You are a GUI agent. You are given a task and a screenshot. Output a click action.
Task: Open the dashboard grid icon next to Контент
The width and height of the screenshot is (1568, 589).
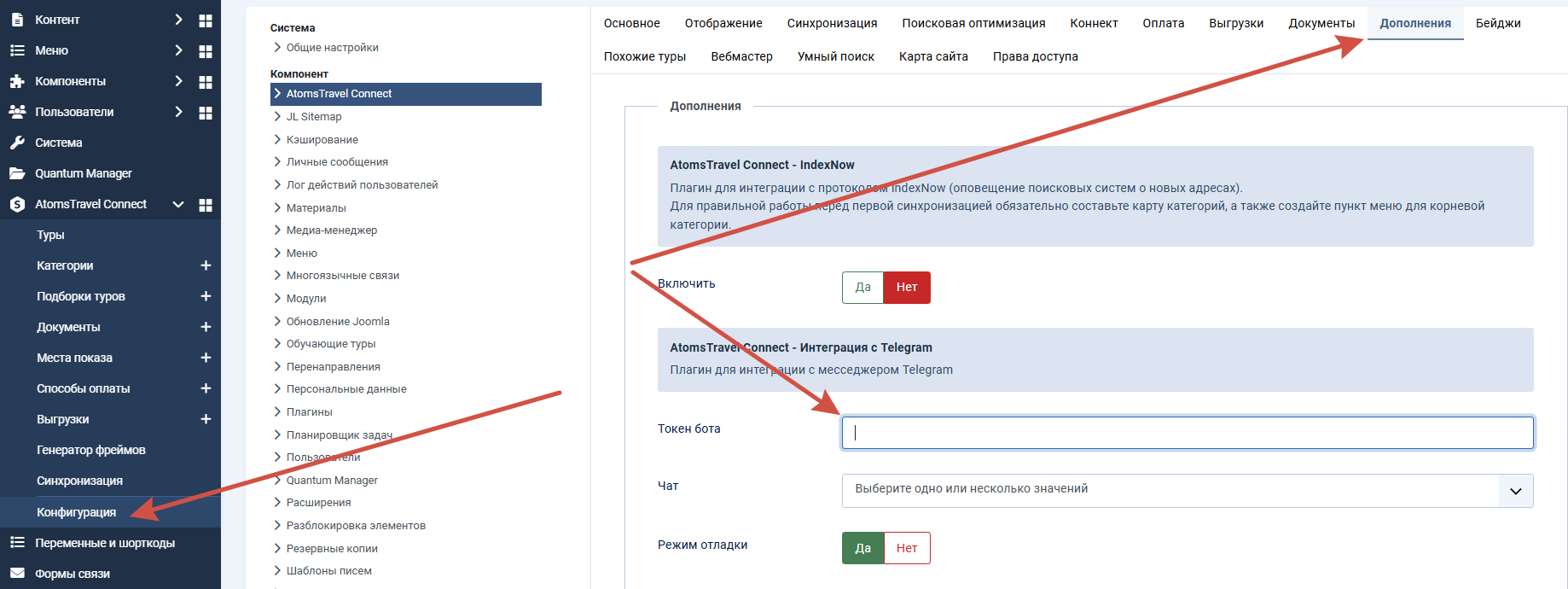pos(206,20)
